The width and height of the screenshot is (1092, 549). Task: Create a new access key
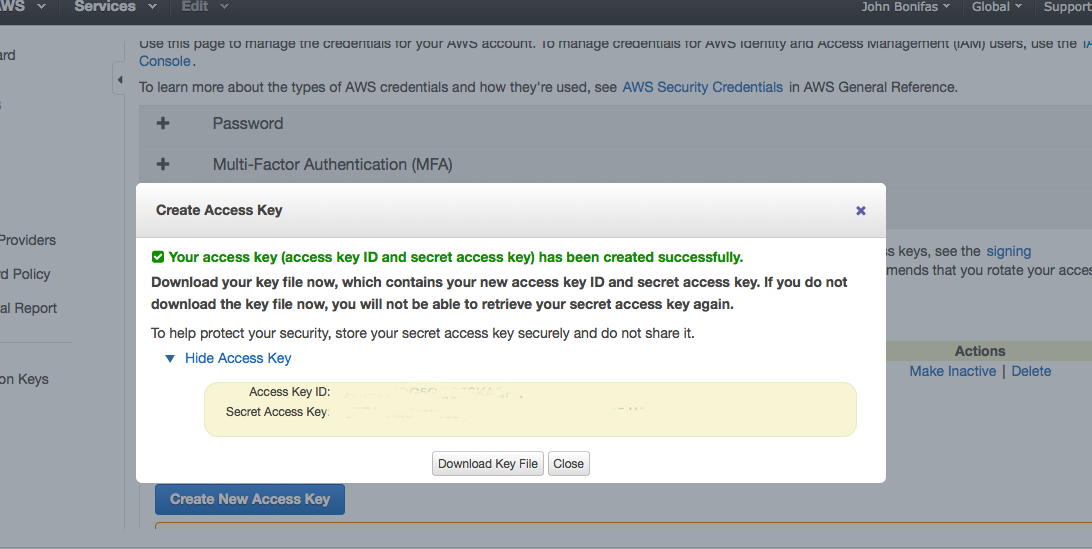(249, 500)
